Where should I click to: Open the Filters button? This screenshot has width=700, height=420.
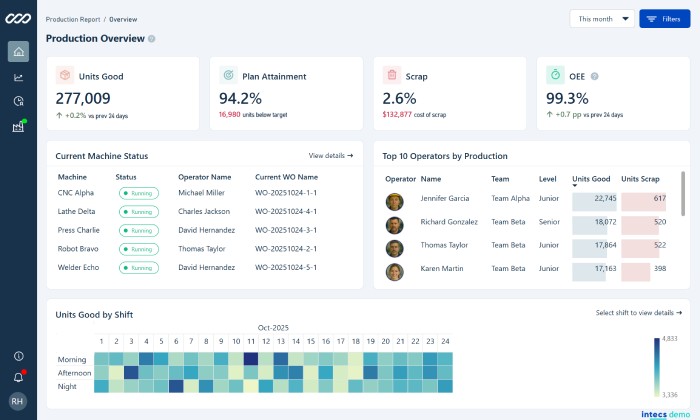tap(664, 18)
